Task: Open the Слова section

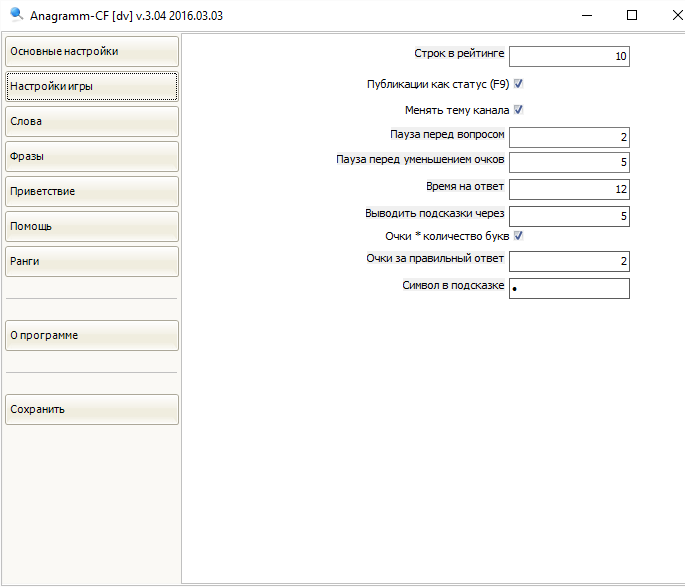Action: point(92,122)
